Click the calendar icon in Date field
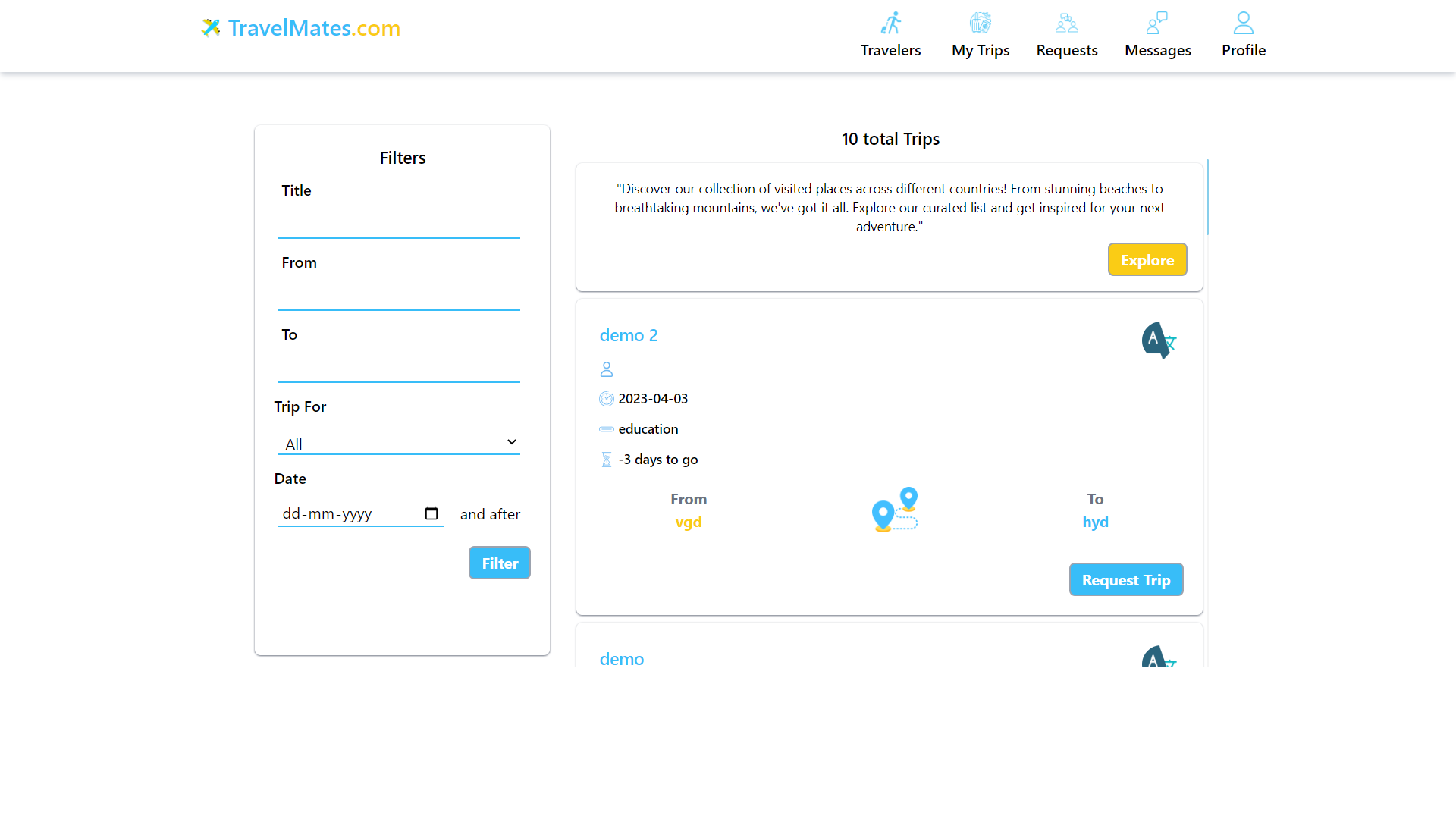The image size is (1456, 819). point(431,513)
